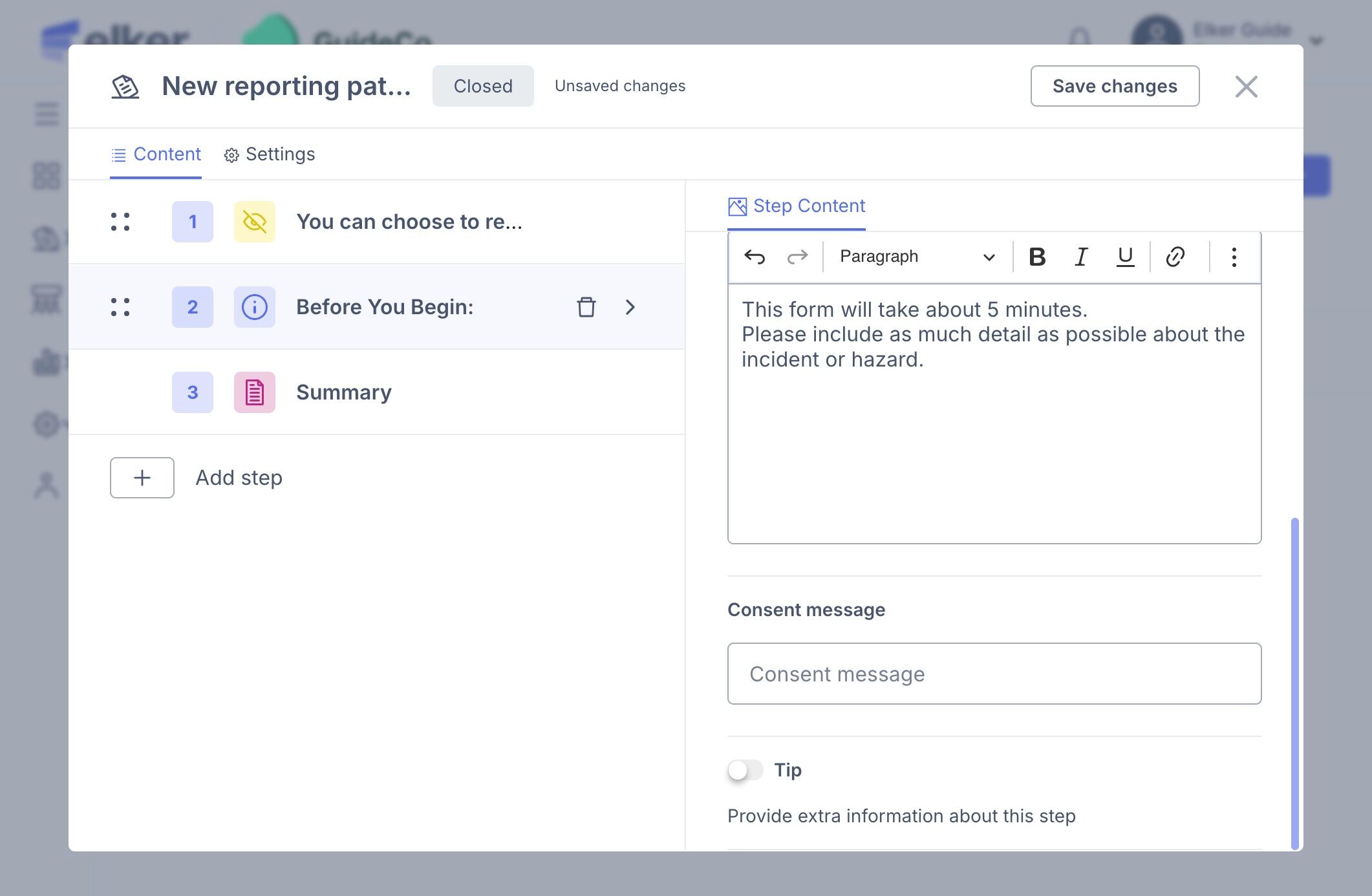Select the Step Content tab
1372x896 pixels.
797,206
